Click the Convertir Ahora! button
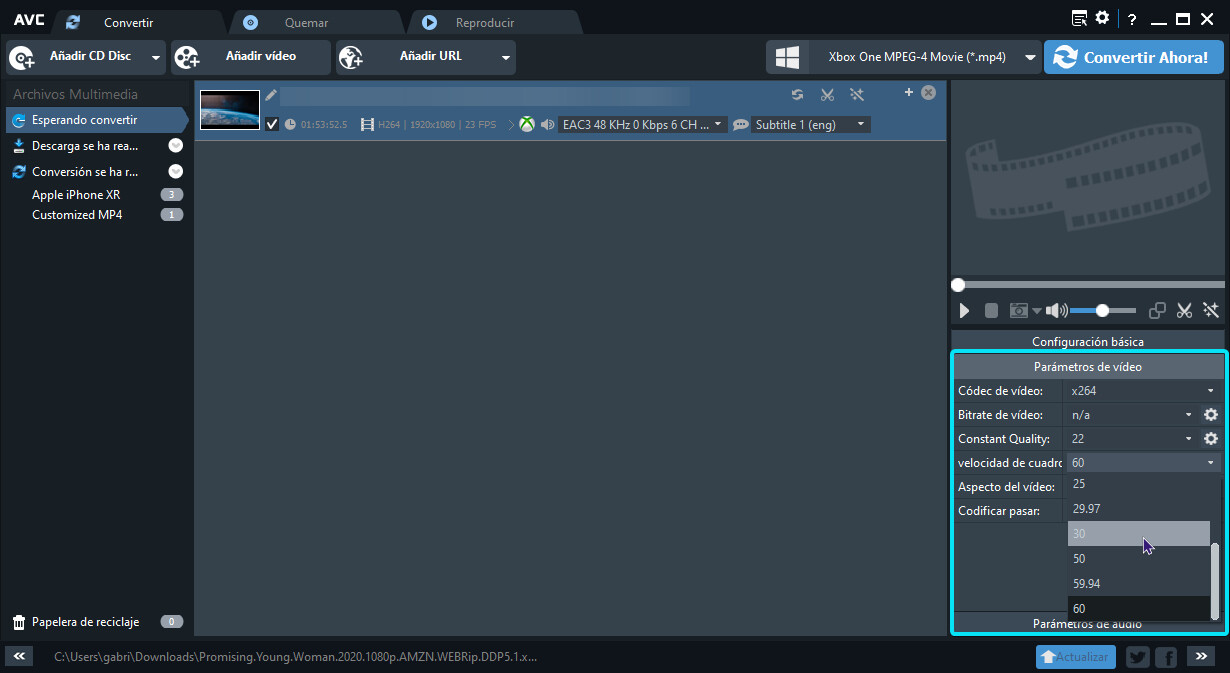Viewport: 1230px width, 673px height. coord(1133,57)
